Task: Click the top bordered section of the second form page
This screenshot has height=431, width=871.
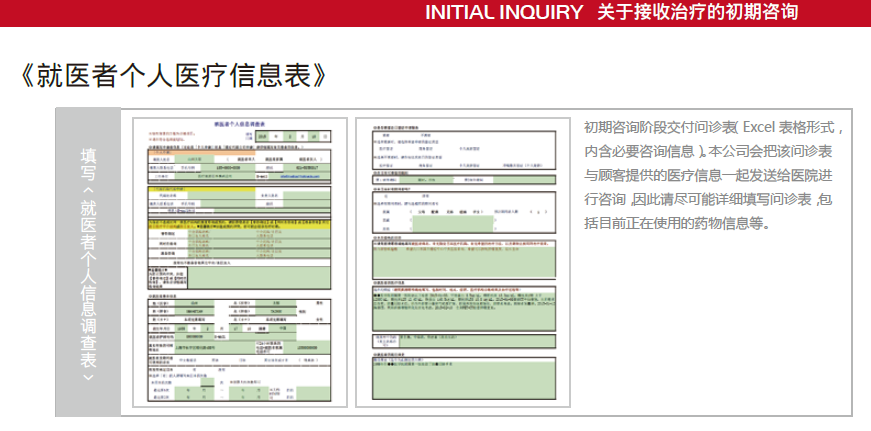Action: 463,150
